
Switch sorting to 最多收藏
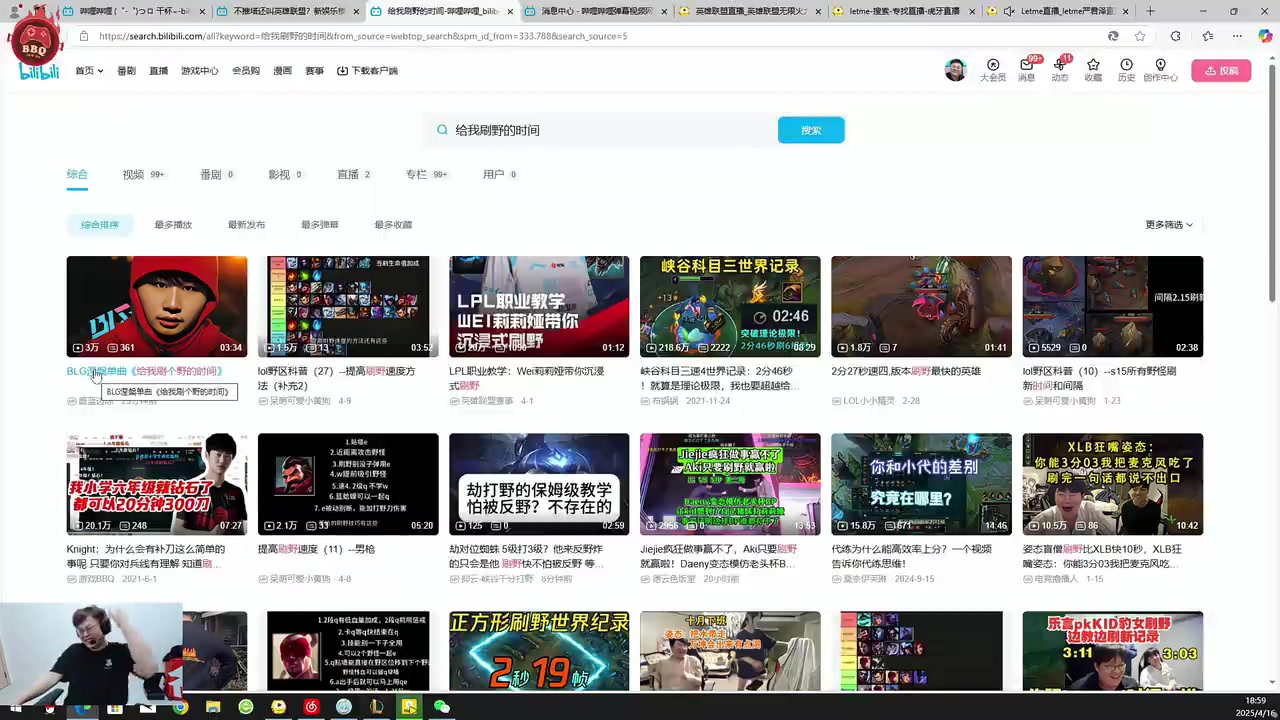tap(392, 224)
